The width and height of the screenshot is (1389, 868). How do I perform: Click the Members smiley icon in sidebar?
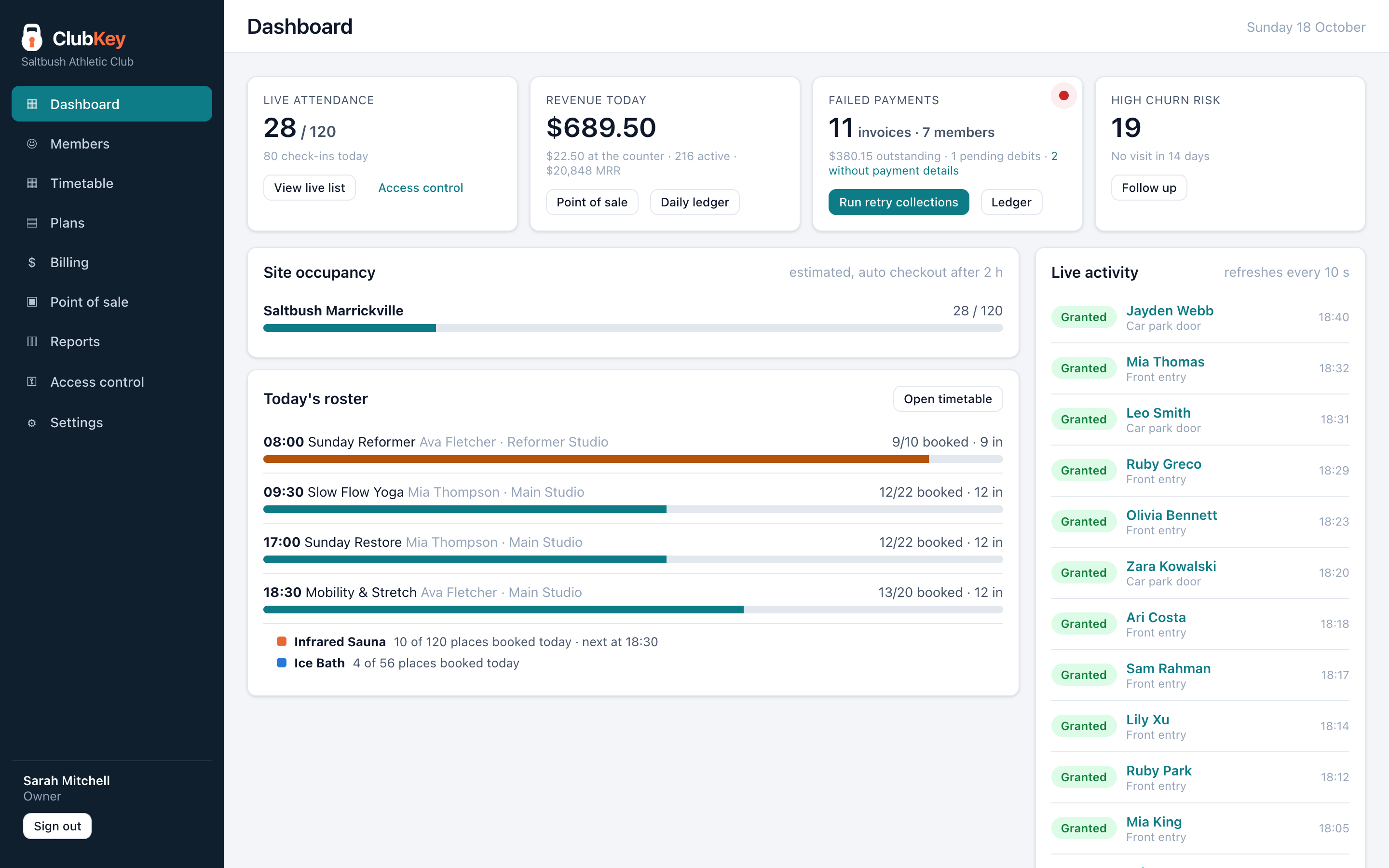[32, 144]
